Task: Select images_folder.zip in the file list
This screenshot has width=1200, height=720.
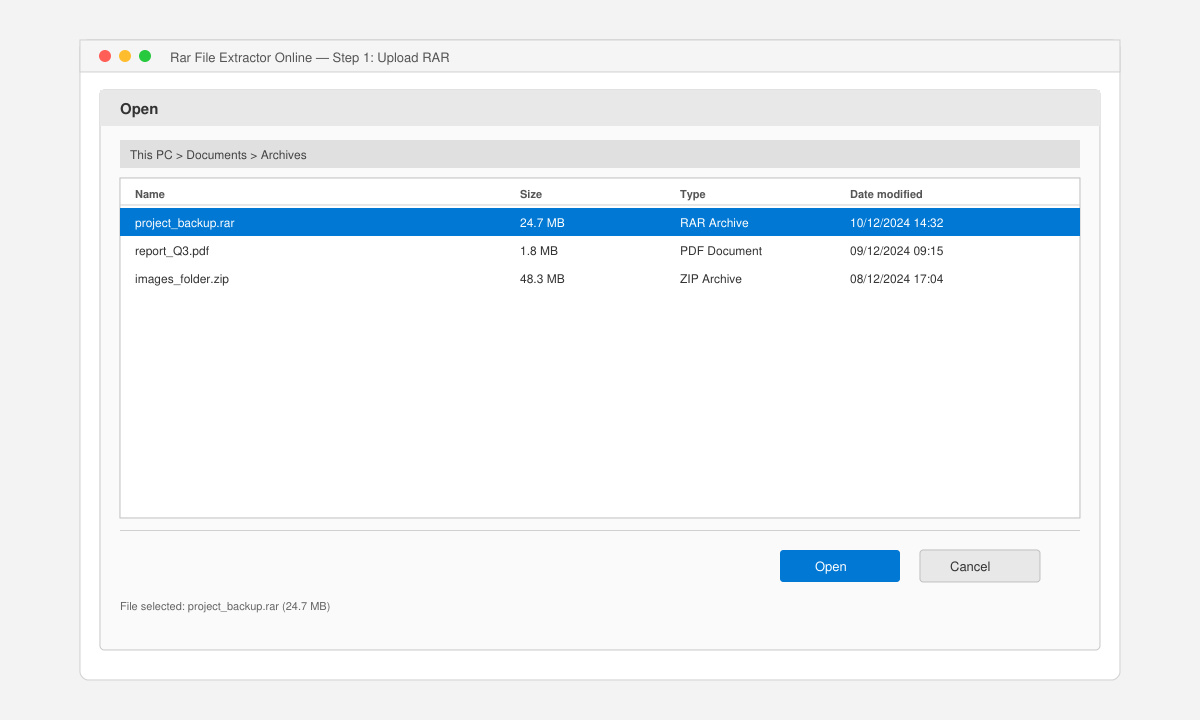Action: click(x=600, y=279)
